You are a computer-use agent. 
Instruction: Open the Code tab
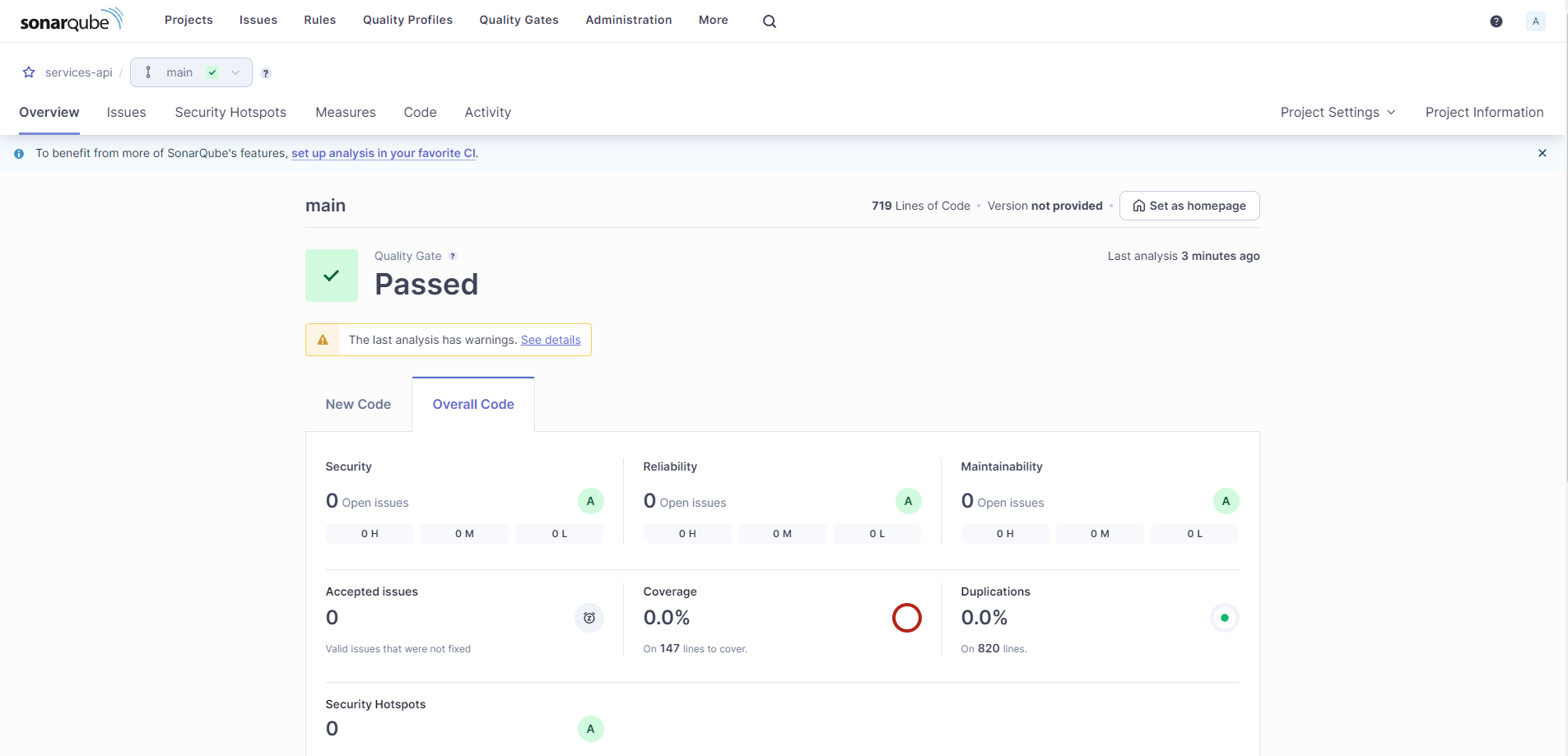pos(421,113)
